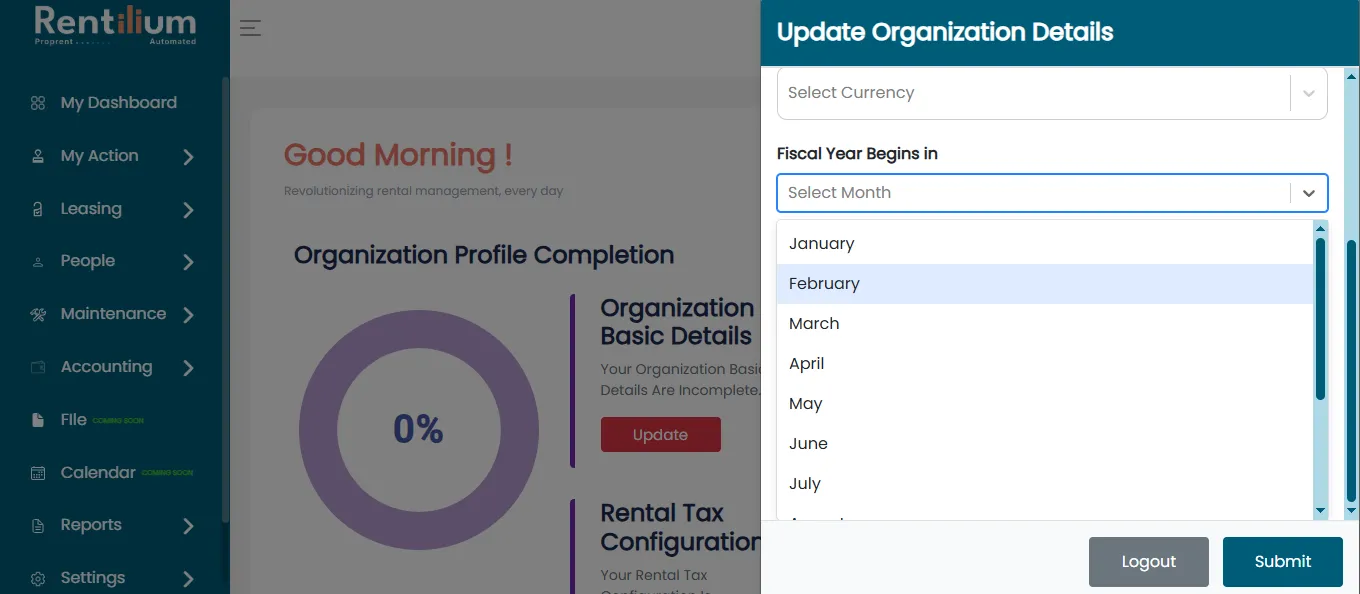Choose February as fiscal year start

coord(1045,284)
